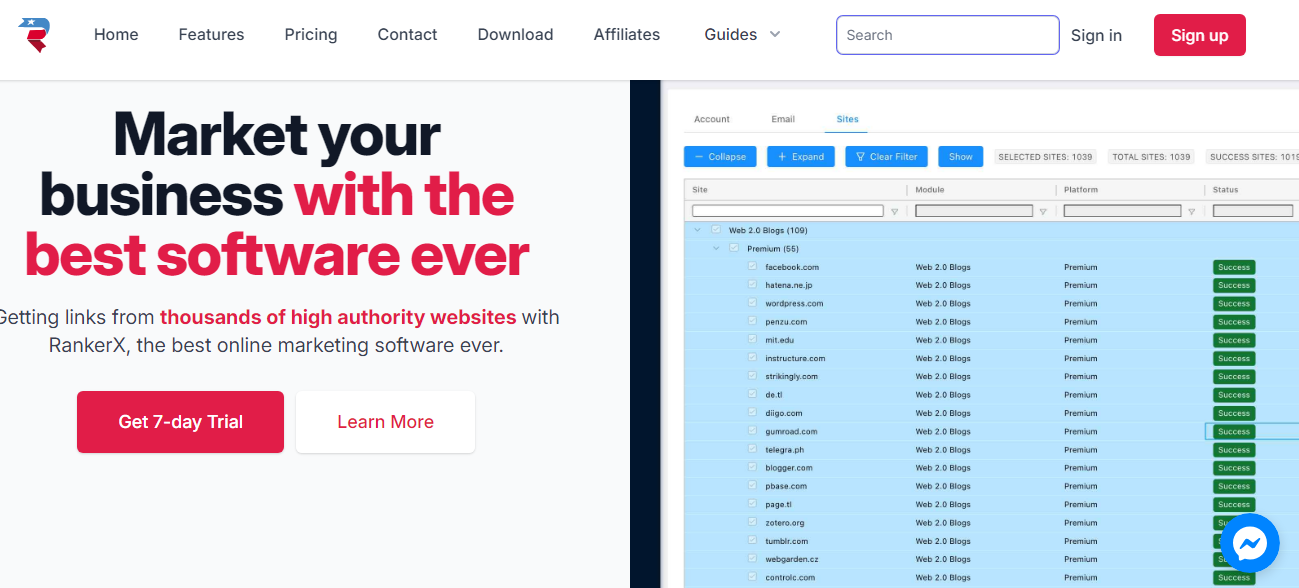Screen dimensions: 1299x588
Task: Toggle the facebook.com checkbox
Action: (752, 267)
